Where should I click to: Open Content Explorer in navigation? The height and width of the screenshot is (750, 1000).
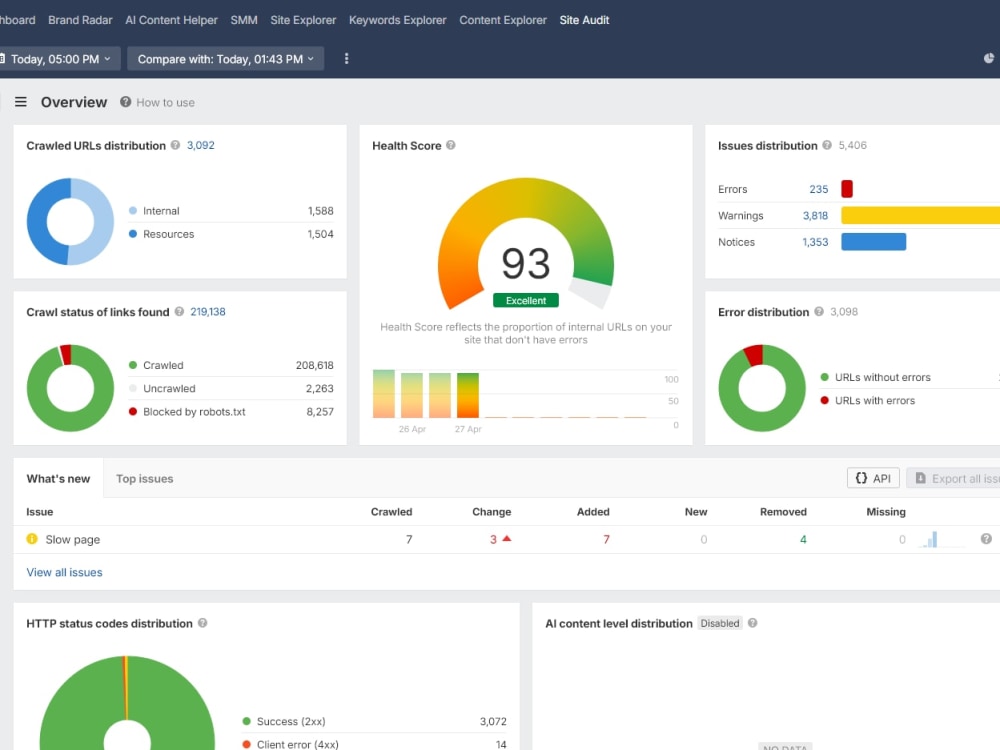tap(503, 20)
